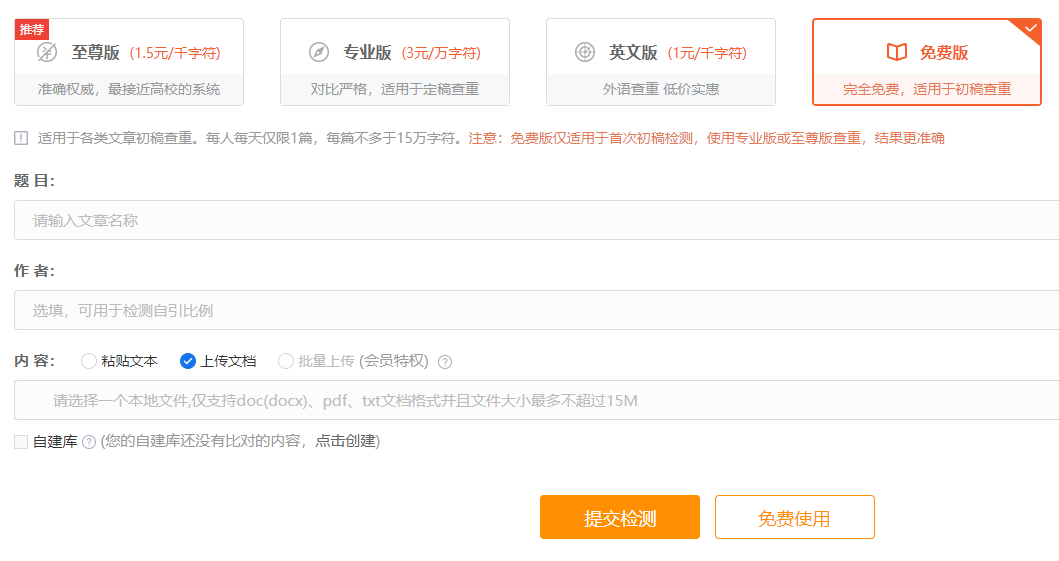Choose the 批量上传 (会员特权) radio option

tap(286, 361)
